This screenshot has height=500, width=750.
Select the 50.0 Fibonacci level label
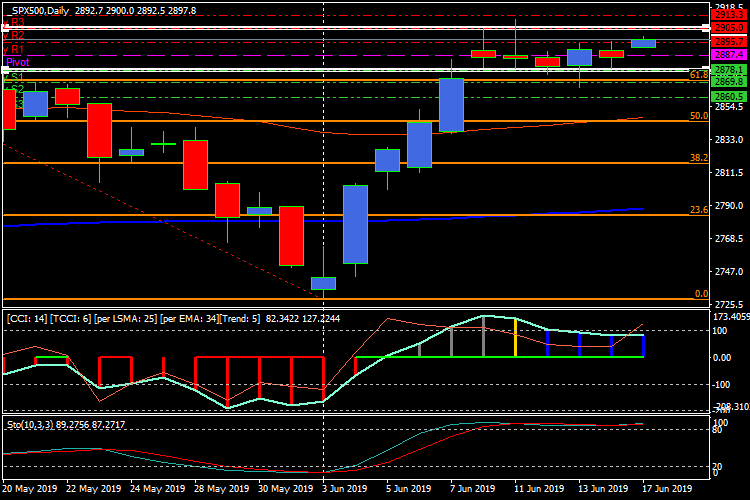[x=699, y=116]
